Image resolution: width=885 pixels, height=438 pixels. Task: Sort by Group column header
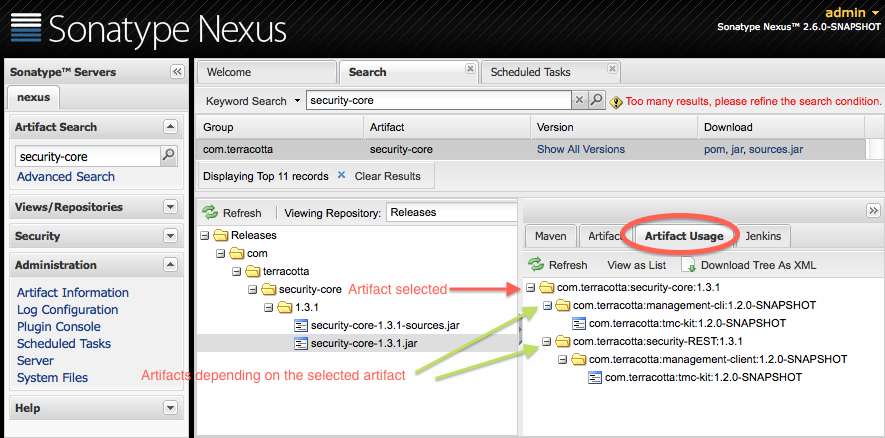tap(280, 127)
